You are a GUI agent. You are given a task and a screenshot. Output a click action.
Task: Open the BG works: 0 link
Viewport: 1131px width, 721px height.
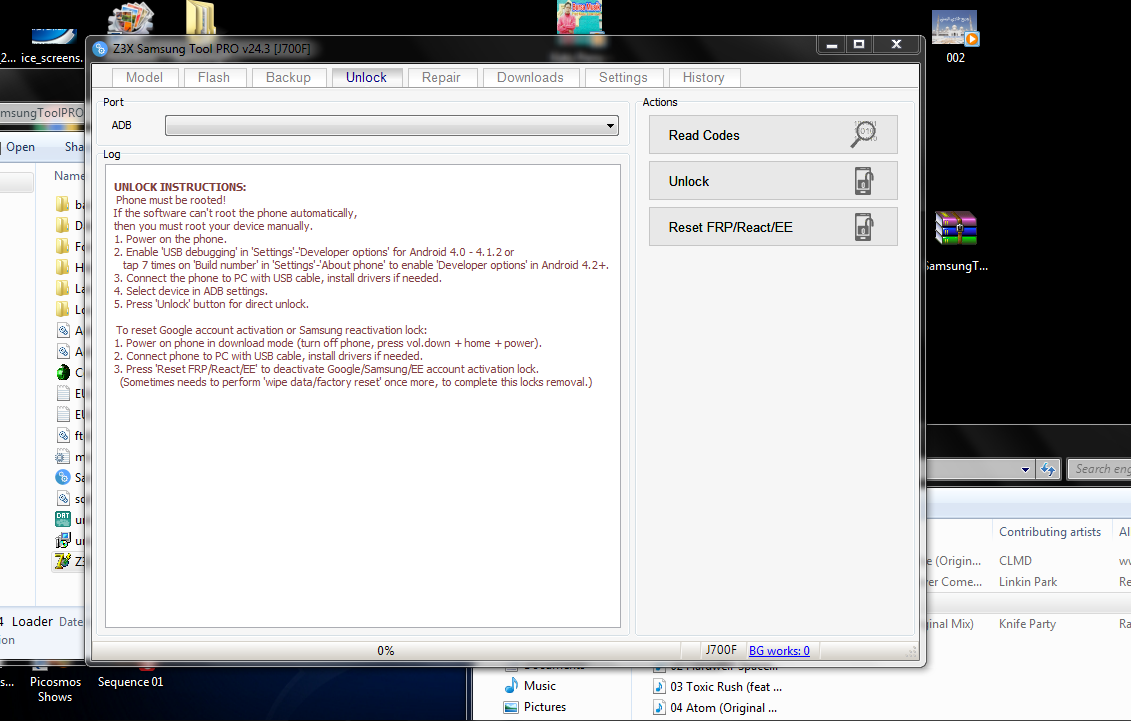[x=779, y=650]
